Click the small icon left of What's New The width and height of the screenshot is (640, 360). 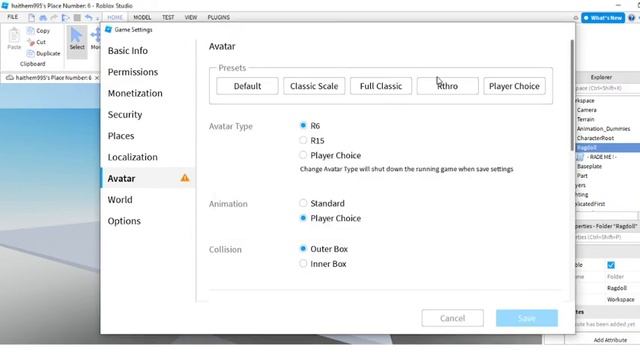[576, 18]
